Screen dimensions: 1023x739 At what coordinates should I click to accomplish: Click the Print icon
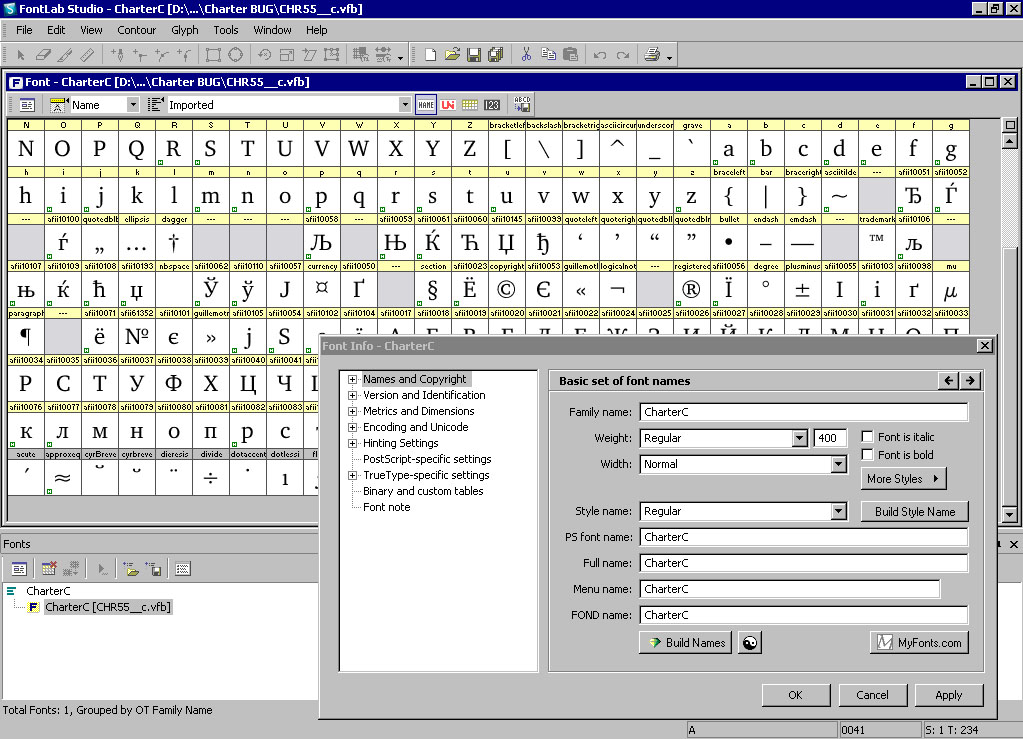coord(652,55)
